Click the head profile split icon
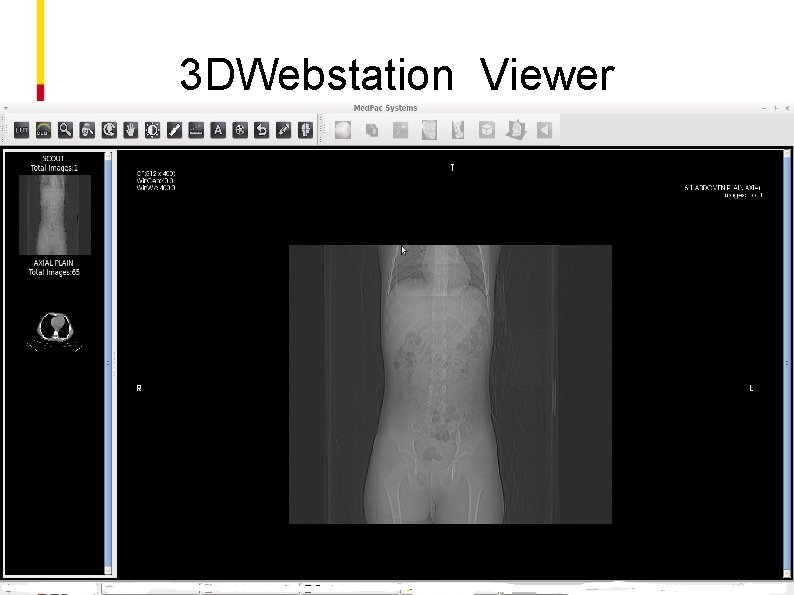The width and height of the screenshot is (794, 595). pos(305,130)
